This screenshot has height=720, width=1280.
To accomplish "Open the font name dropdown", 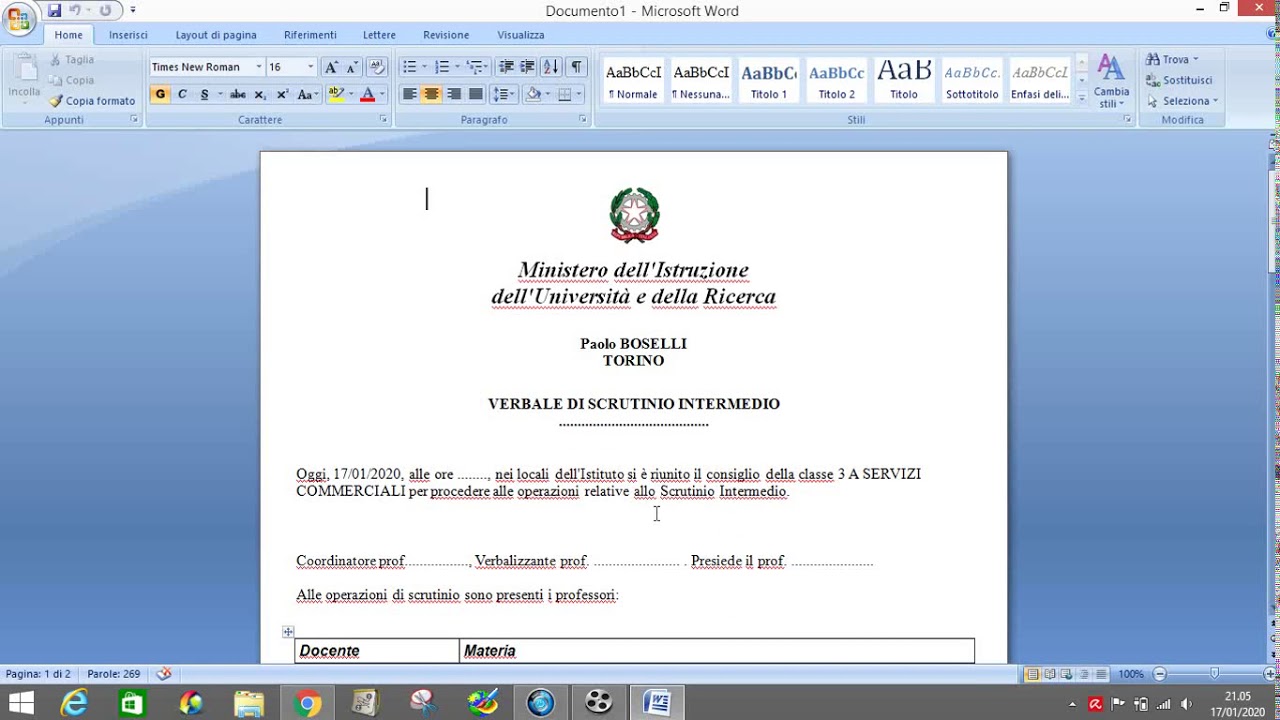I will (258, 67).
